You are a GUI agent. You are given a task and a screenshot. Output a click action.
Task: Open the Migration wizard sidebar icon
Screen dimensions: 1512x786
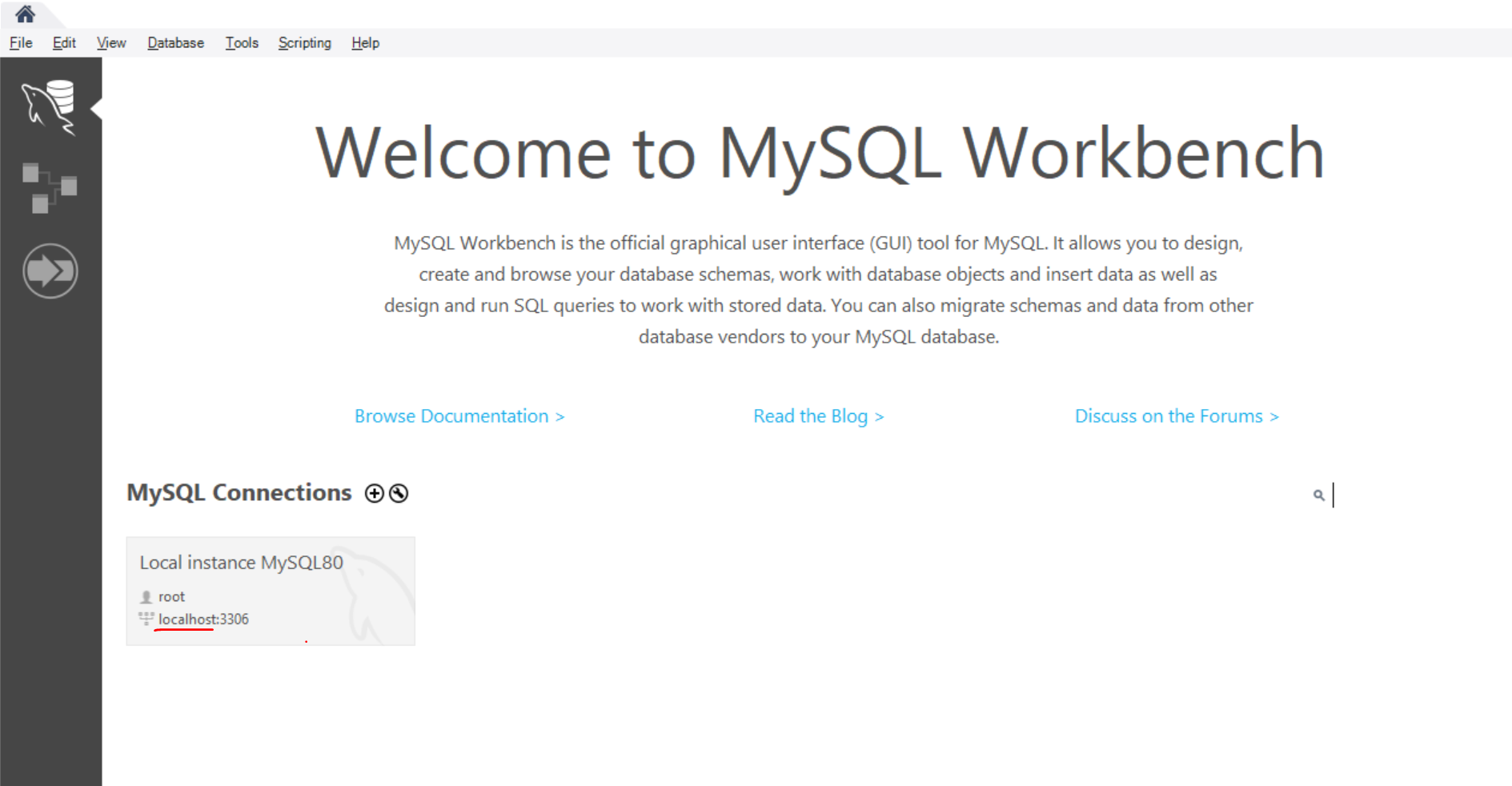(x=50, y=271)
